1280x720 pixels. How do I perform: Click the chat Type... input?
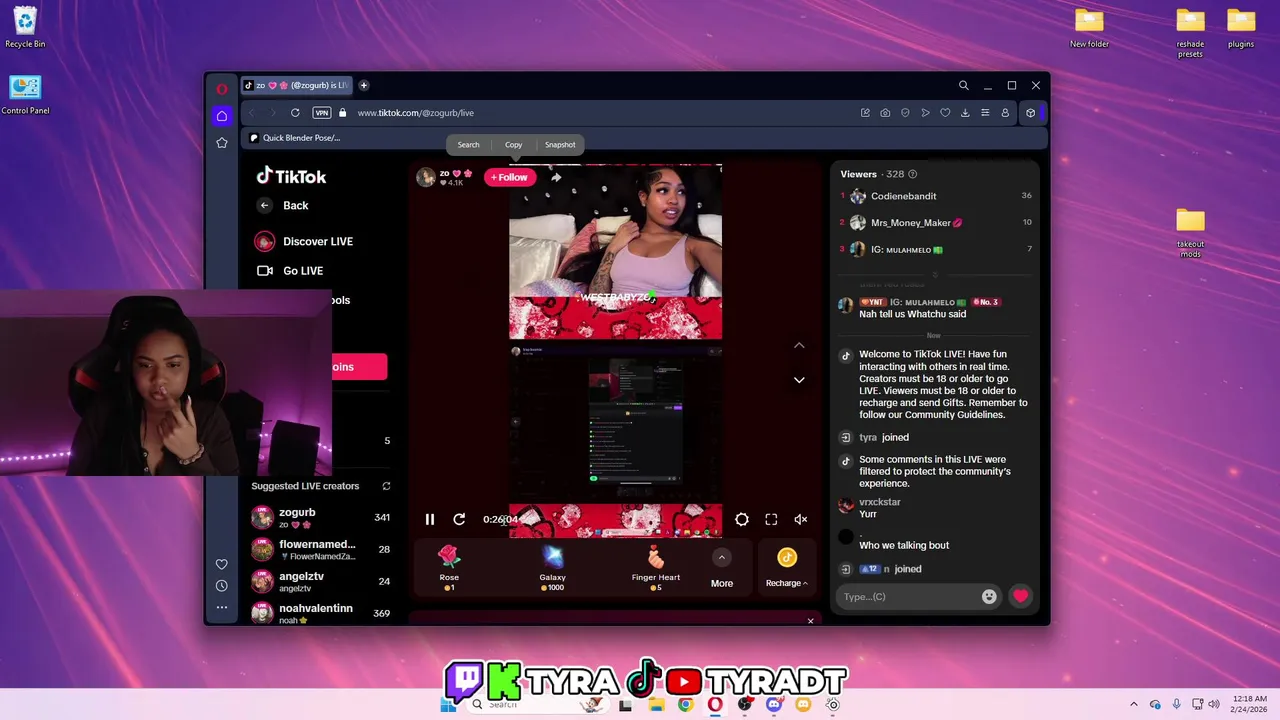pyautogui.click(x=908, y=597)
